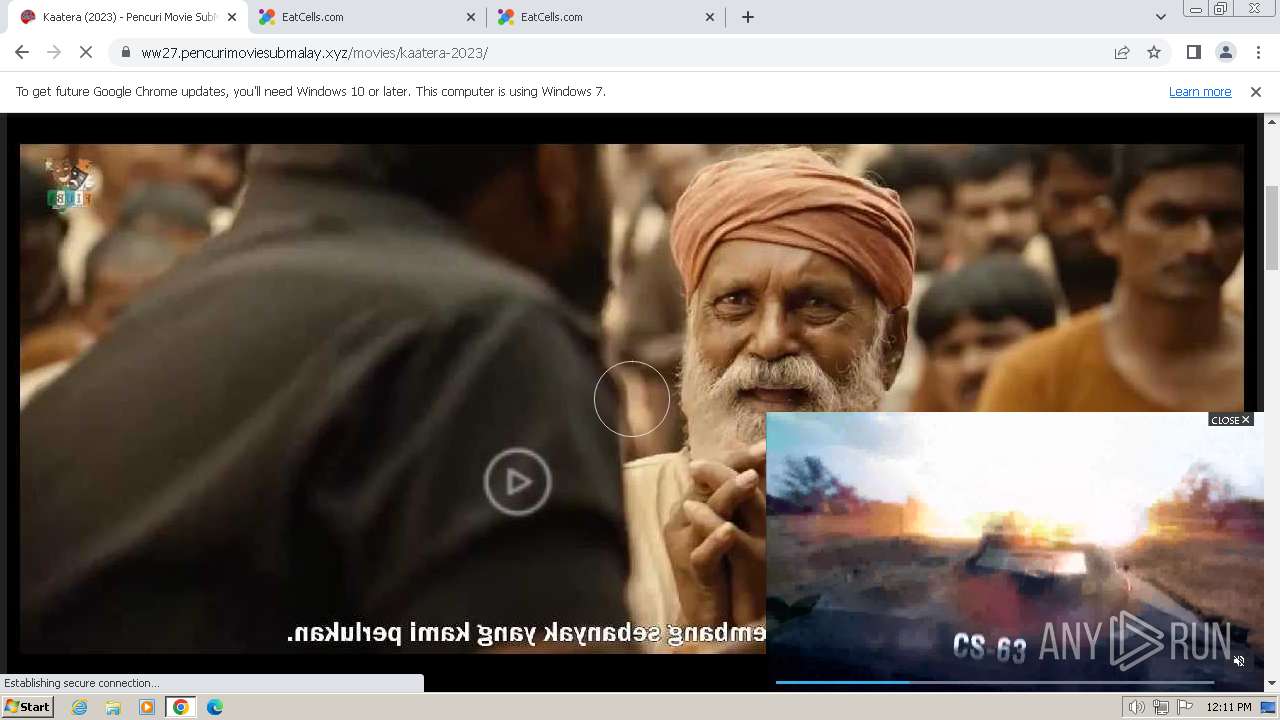1280x720 pixels.
Task: Close the second EatCells.com tab
Action: click(x=710, y=17)
